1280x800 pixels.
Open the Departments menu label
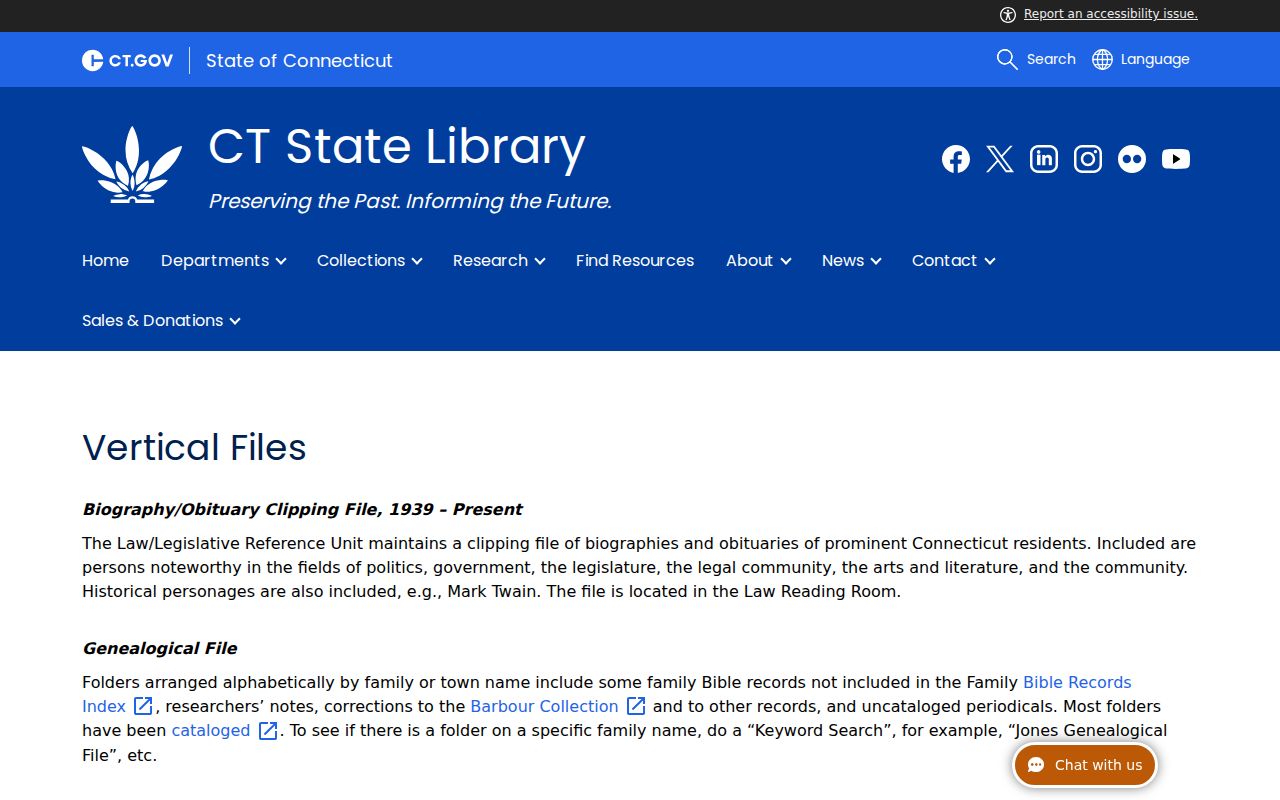tap(215, 260)
